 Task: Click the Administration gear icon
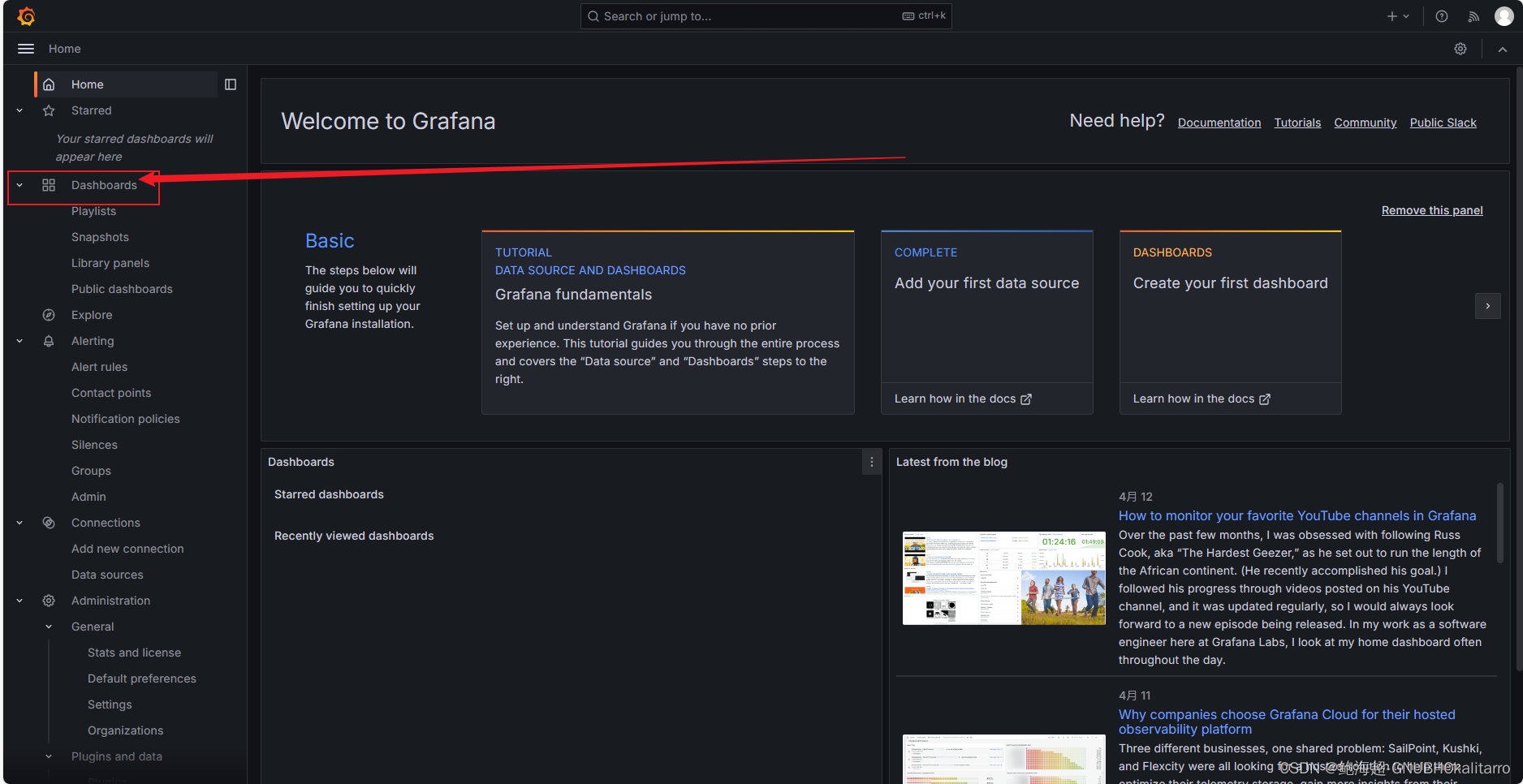(x=49, y=601)
